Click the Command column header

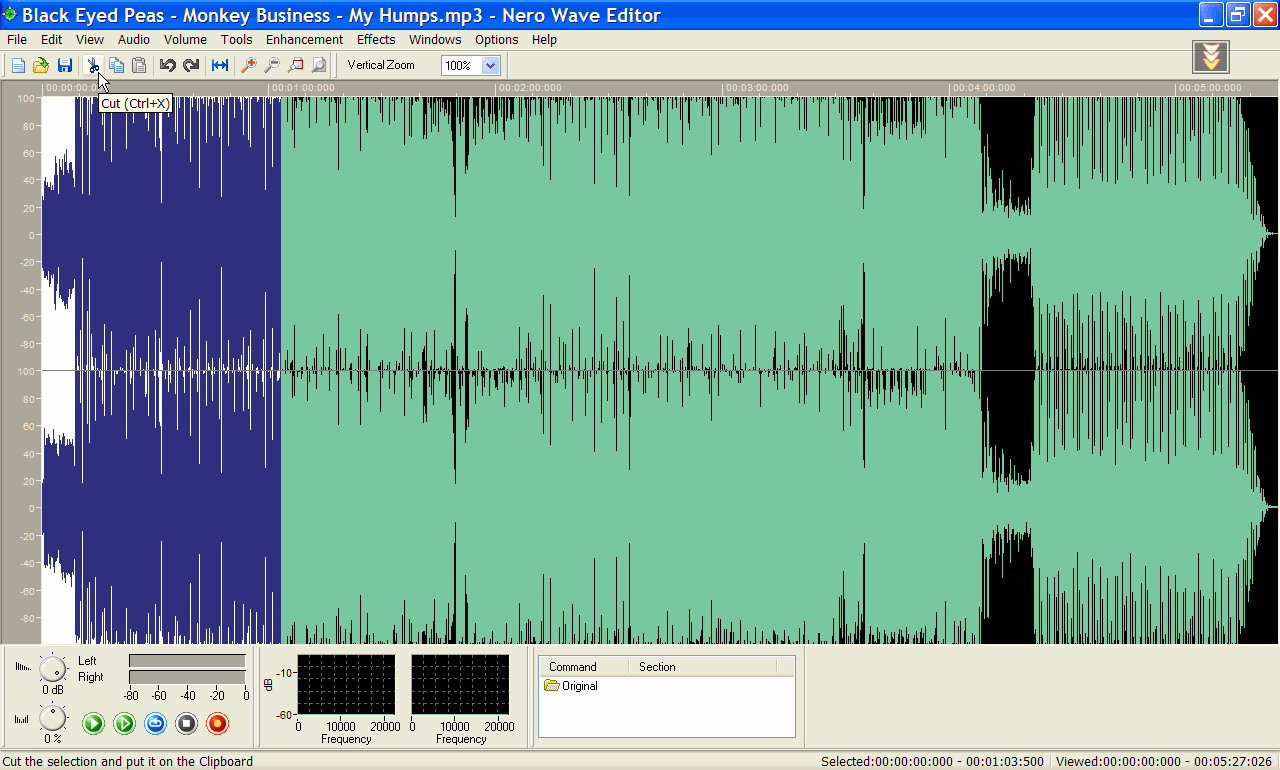pos(584,667)
